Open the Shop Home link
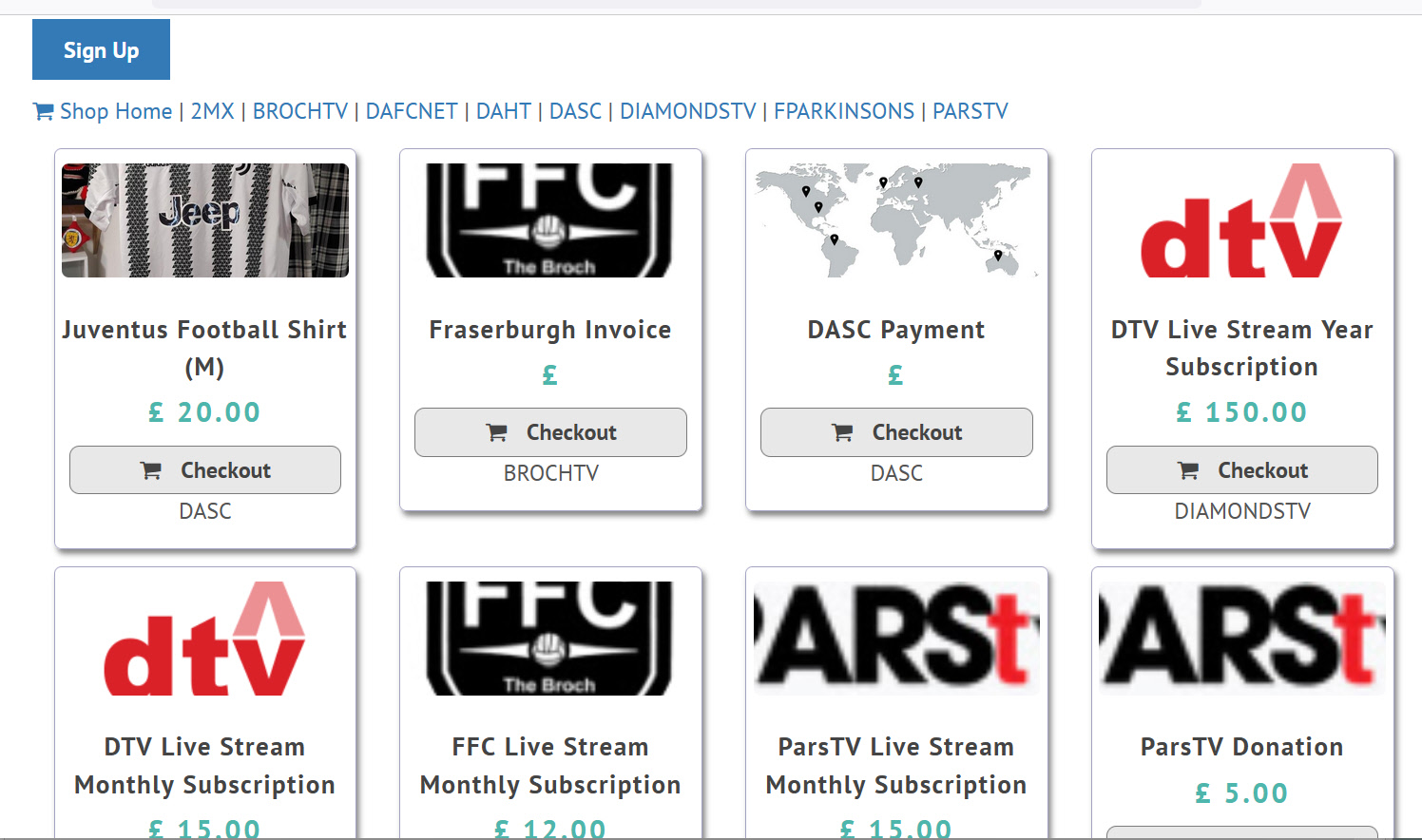 click(x=116, y=111)
